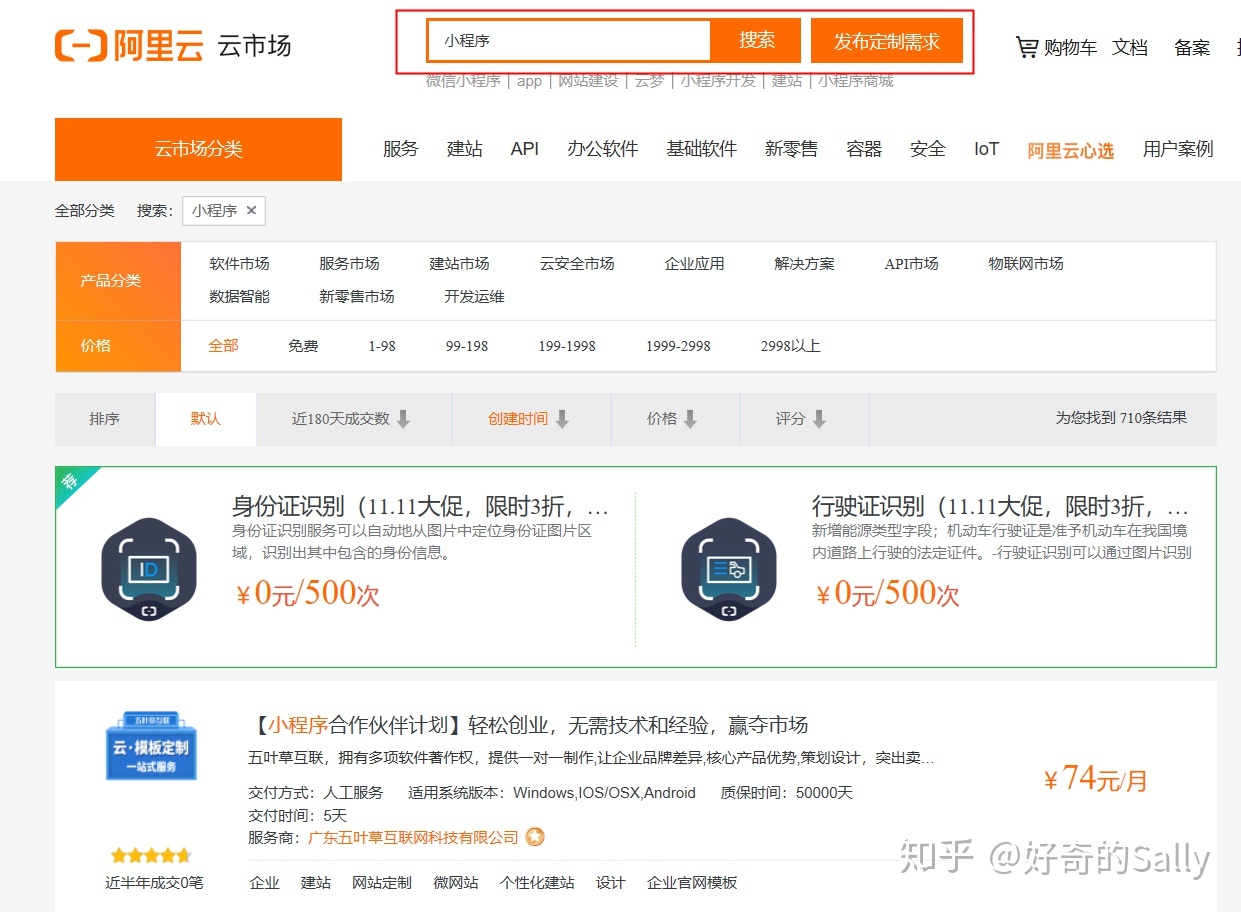Filter by 云安全市场 product category

coord(577,264)
